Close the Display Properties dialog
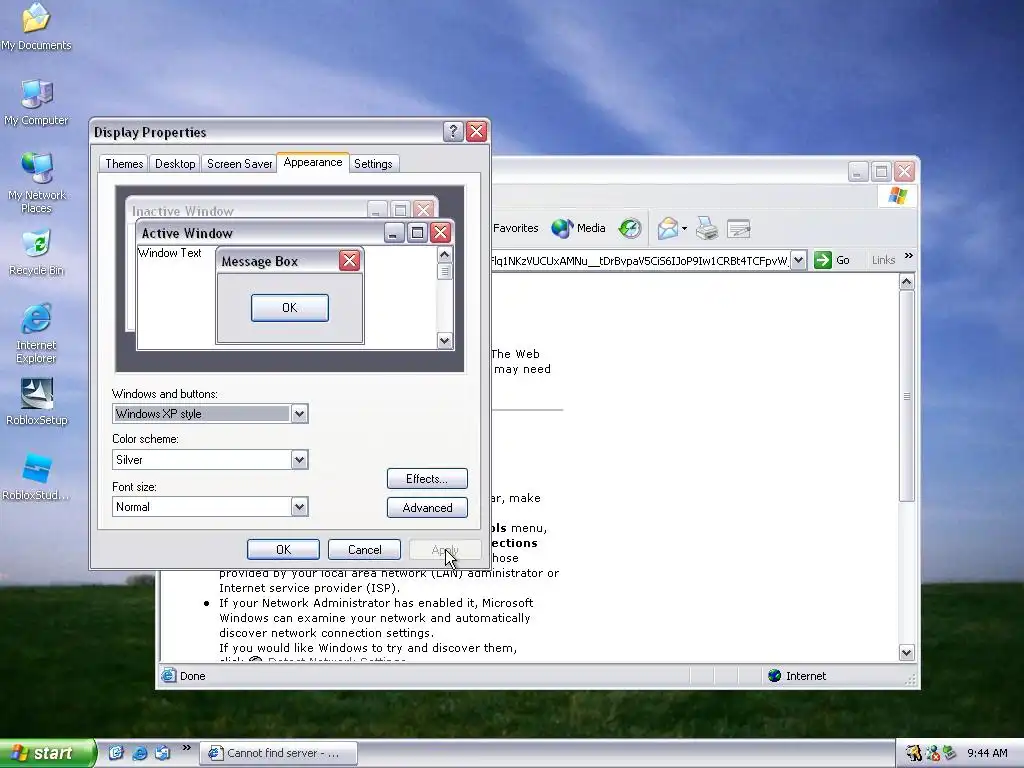Viewport: 1024px width, 768px height. (x=477, y=131)
